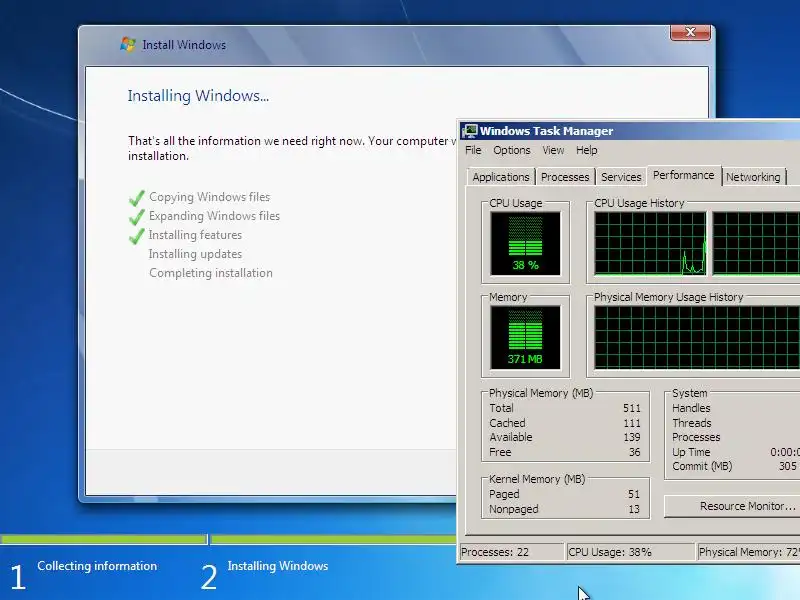The width and height of the screenshot is (800, 600).
Task: Click the System 'Up Time' row
Action: point(736,452)
